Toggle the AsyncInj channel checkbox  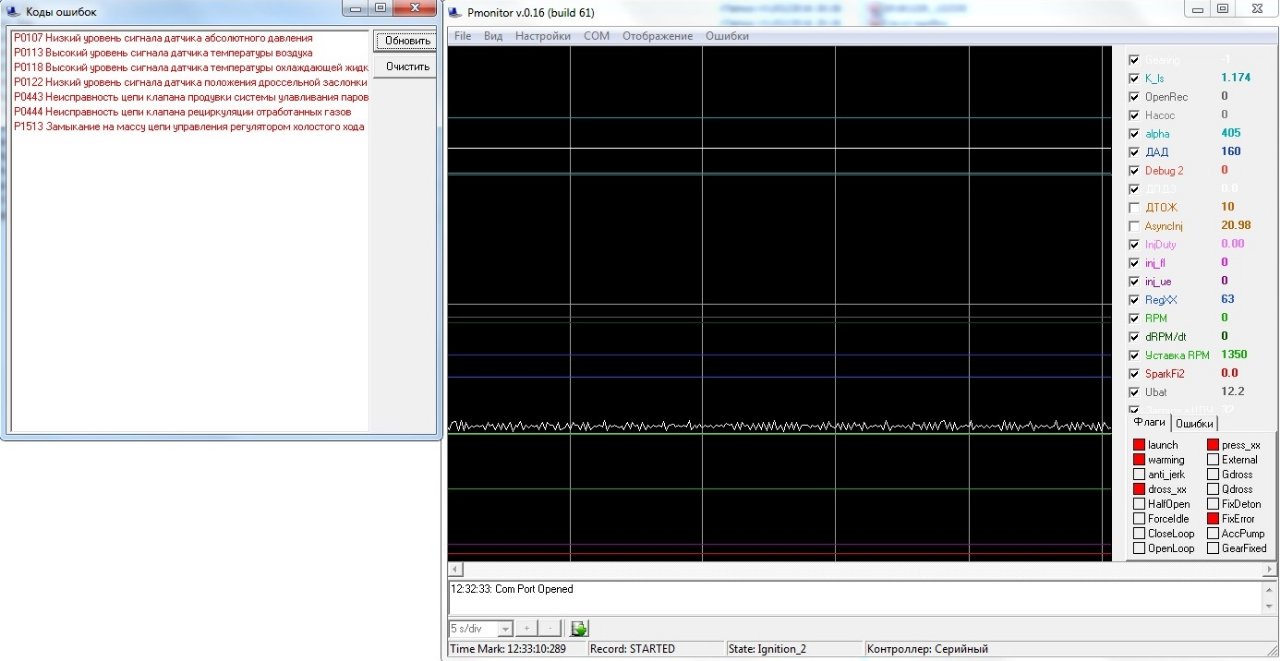pos(1133,226)
